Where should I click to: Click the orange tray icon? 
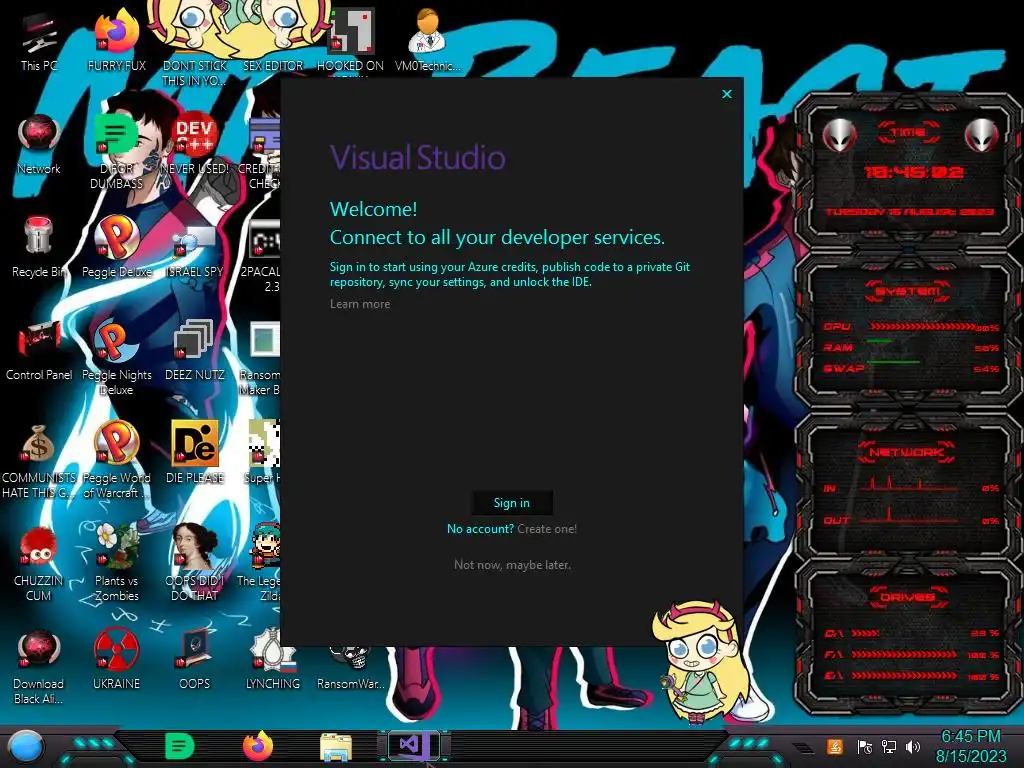coord(835,746)
